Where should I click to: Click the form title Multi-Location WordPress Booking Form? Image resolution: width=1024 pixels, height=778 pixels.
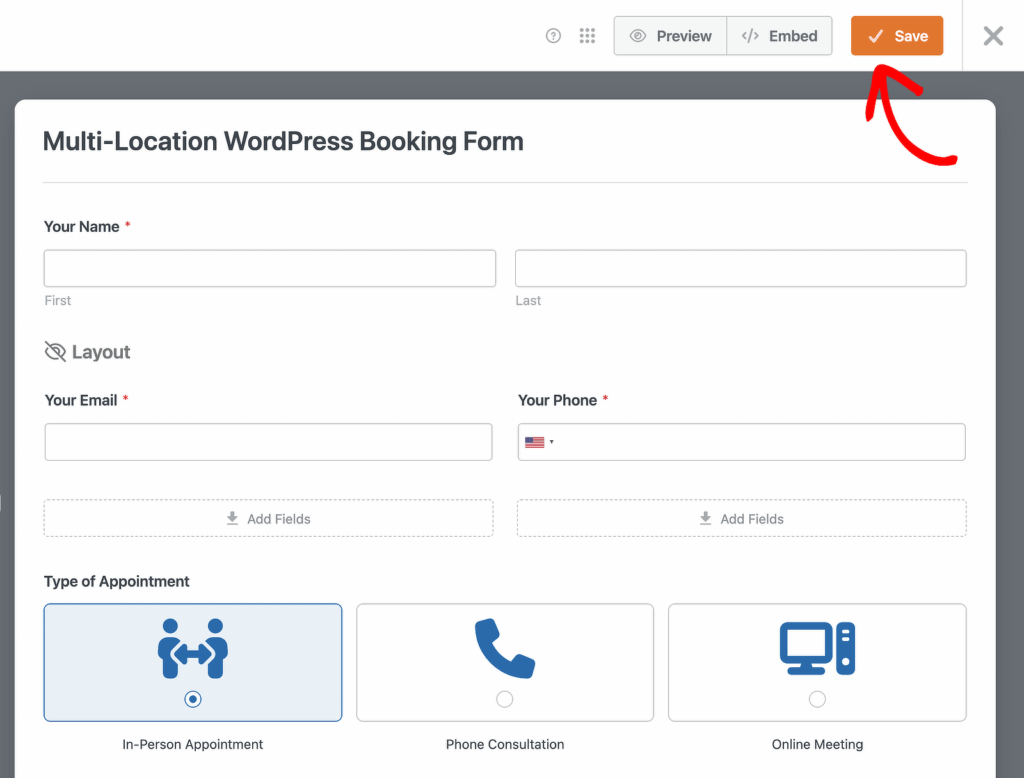point(283,141)
